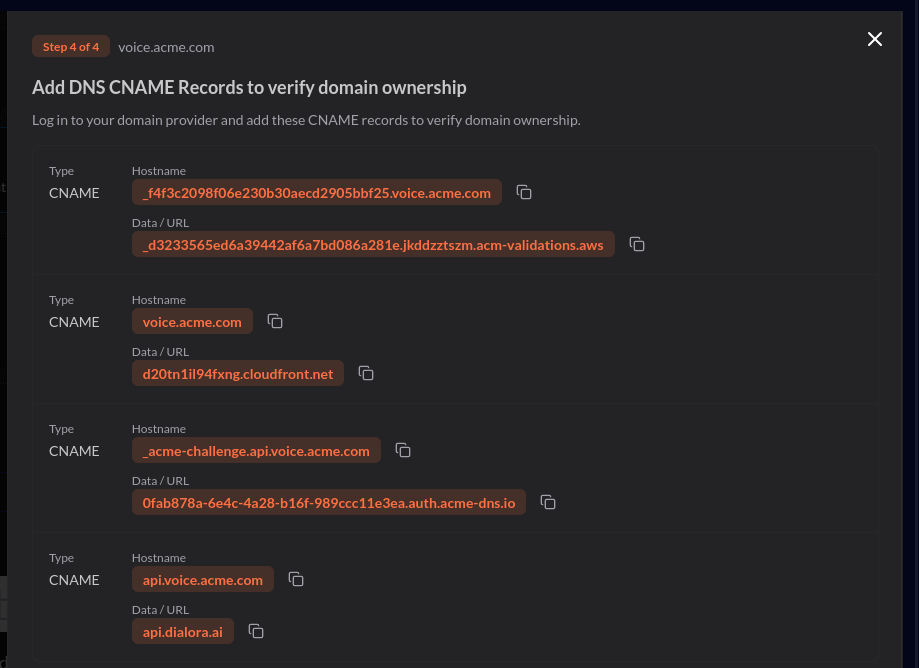Viewport: 919px width, 668px height.
Task: Copy the api.dialora.ai data URL
Action: (256, 631)
